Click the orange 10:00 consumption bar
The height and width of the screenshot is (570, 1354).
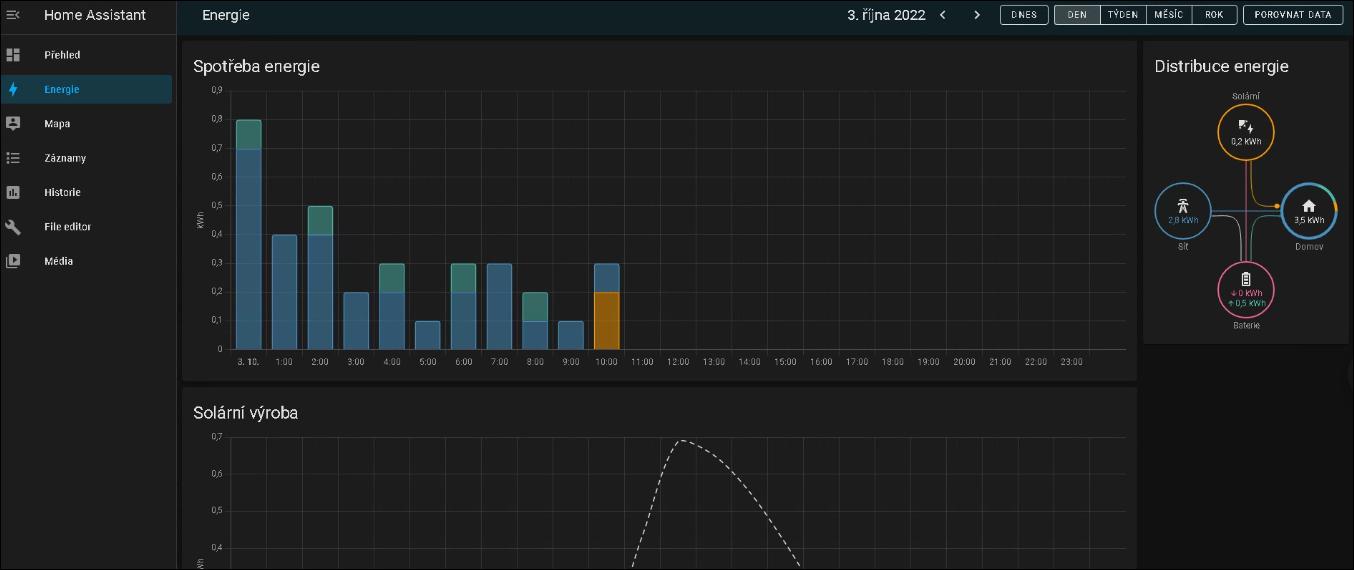pyautogui.click(x=607, y=320)
